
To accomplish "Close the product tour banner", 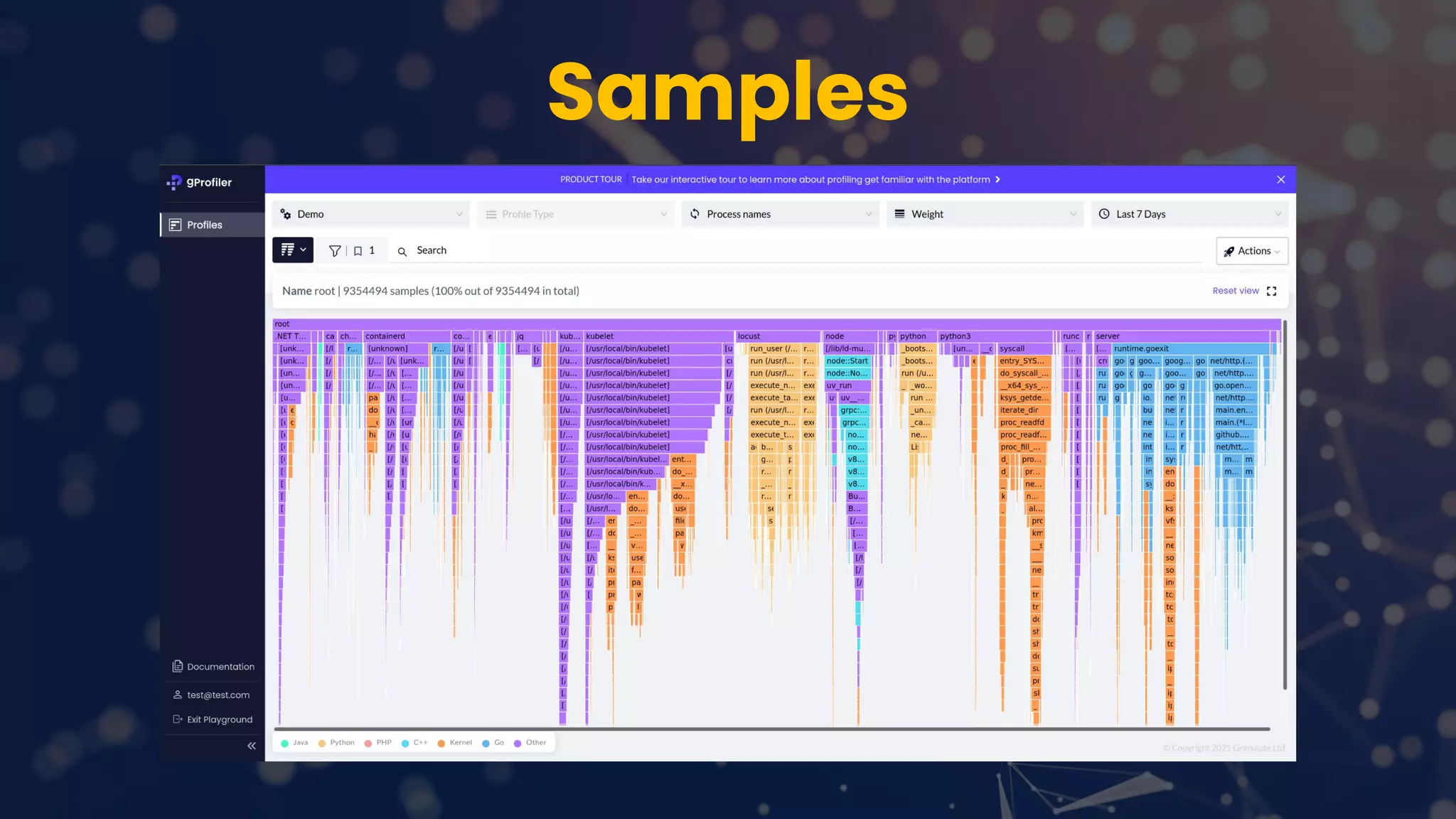I will (1280, 180).
